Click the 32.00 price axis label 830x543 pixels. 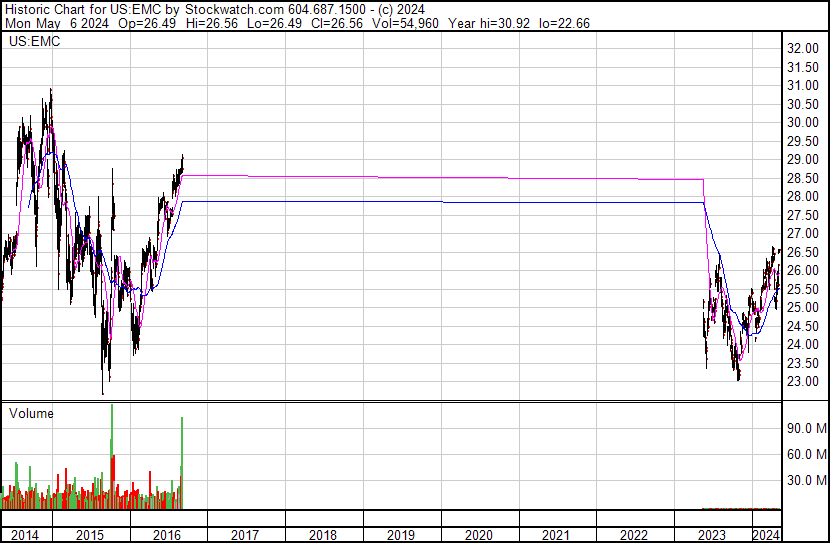[803, 49]
